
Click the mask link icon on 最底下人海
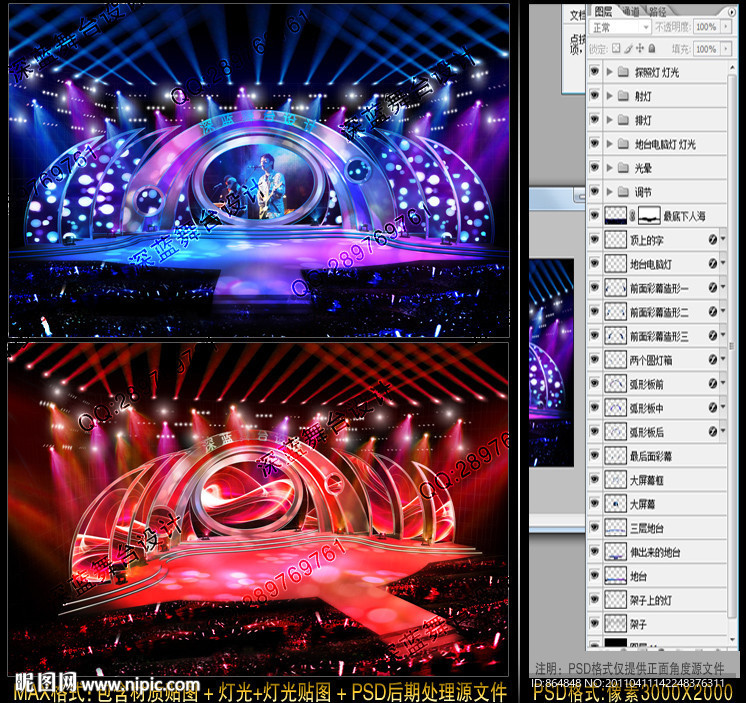(633, 216)
